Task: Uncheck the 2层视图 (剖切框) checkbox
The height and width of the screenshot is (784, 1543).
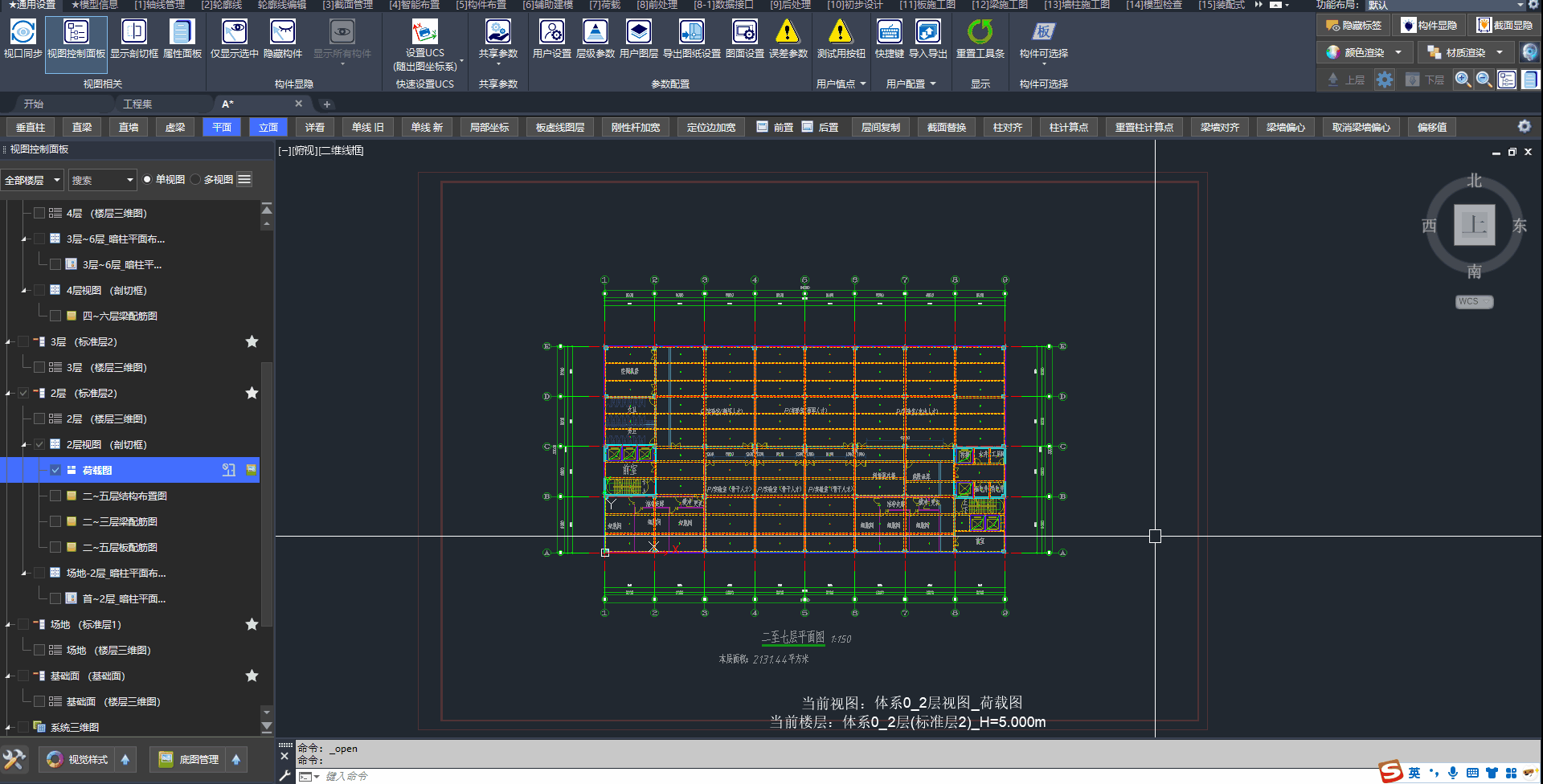Action: pyautogui.click(x=39, y=445)
